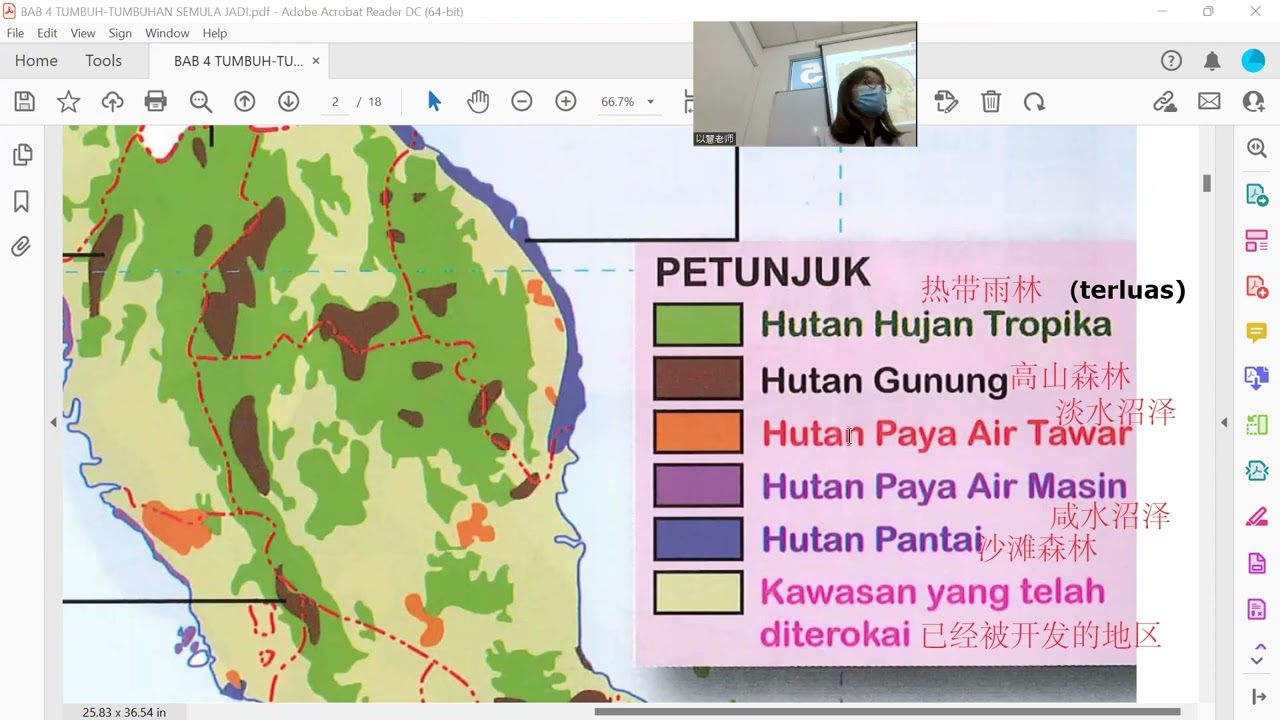Open the Window menu
Screen dimensions: 1280x720
pyautogui.click(x=167, y=33)
